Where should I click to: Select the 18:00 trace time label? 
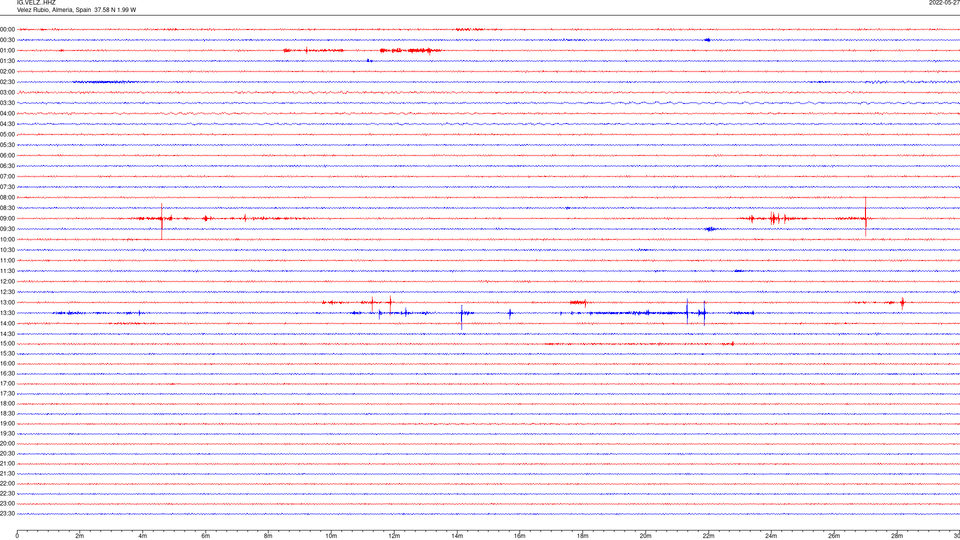[7, 403]
